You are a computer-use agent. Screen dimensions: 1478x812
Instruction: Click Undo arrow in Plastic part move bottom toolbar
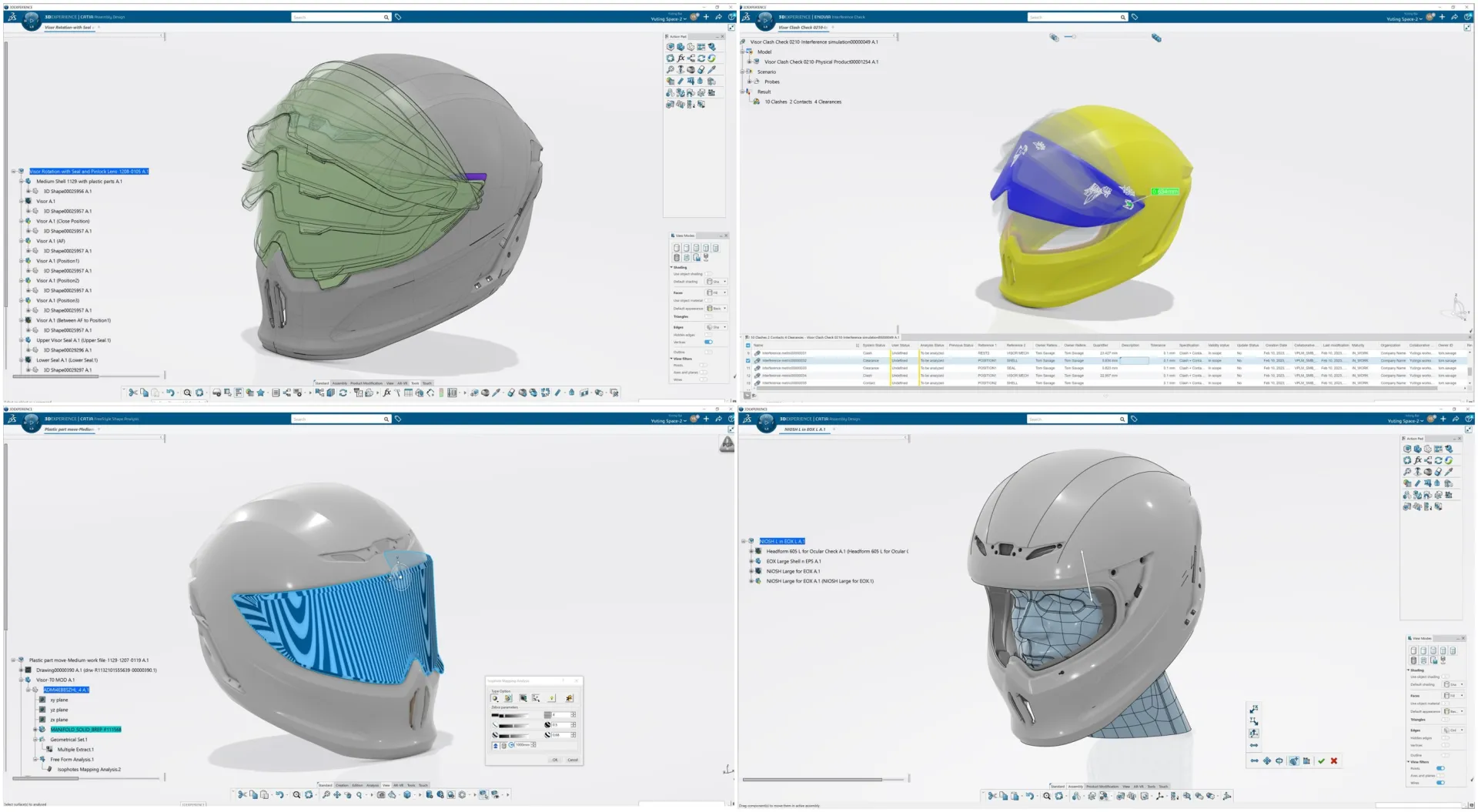point(279,795)
